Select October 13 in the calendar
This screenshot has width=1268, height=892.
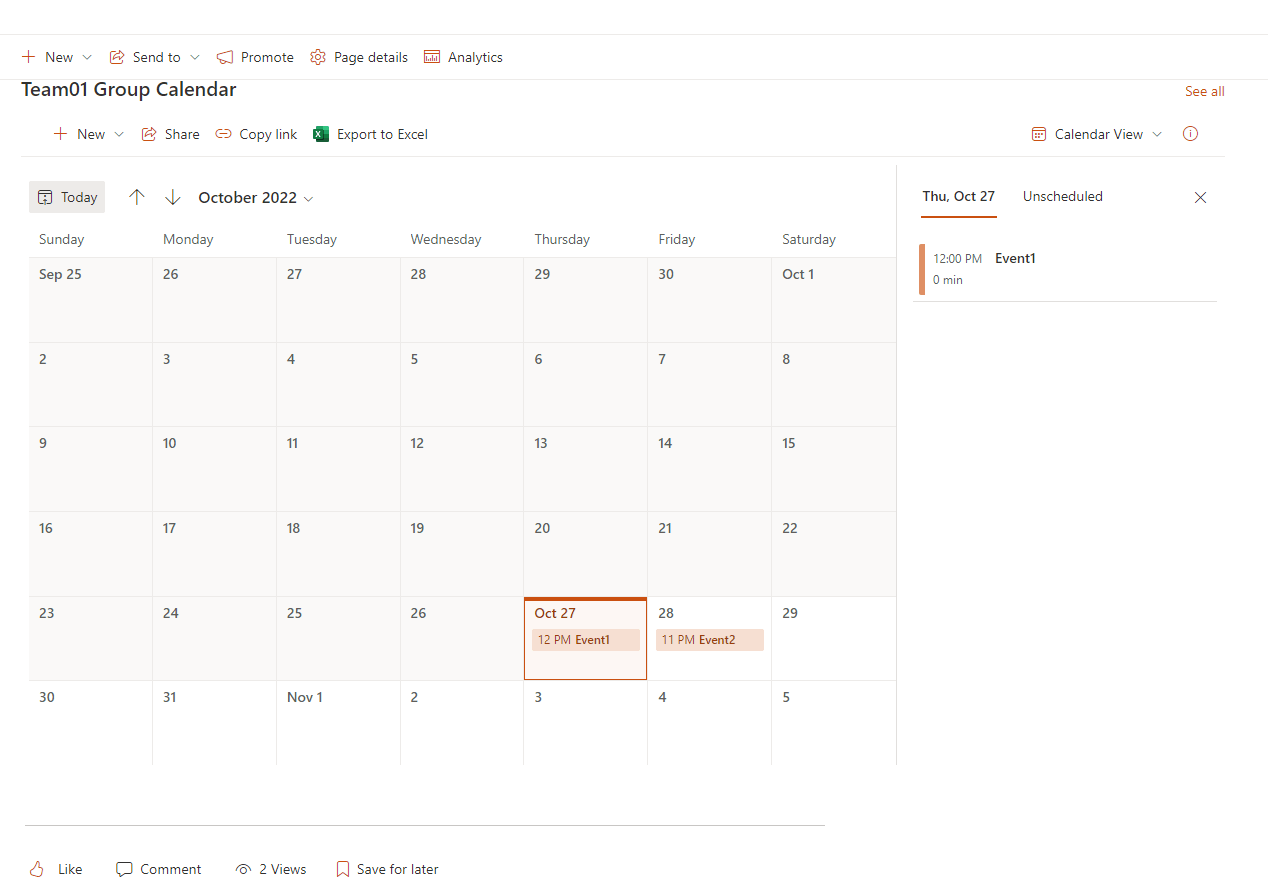[x=586, y=469]
